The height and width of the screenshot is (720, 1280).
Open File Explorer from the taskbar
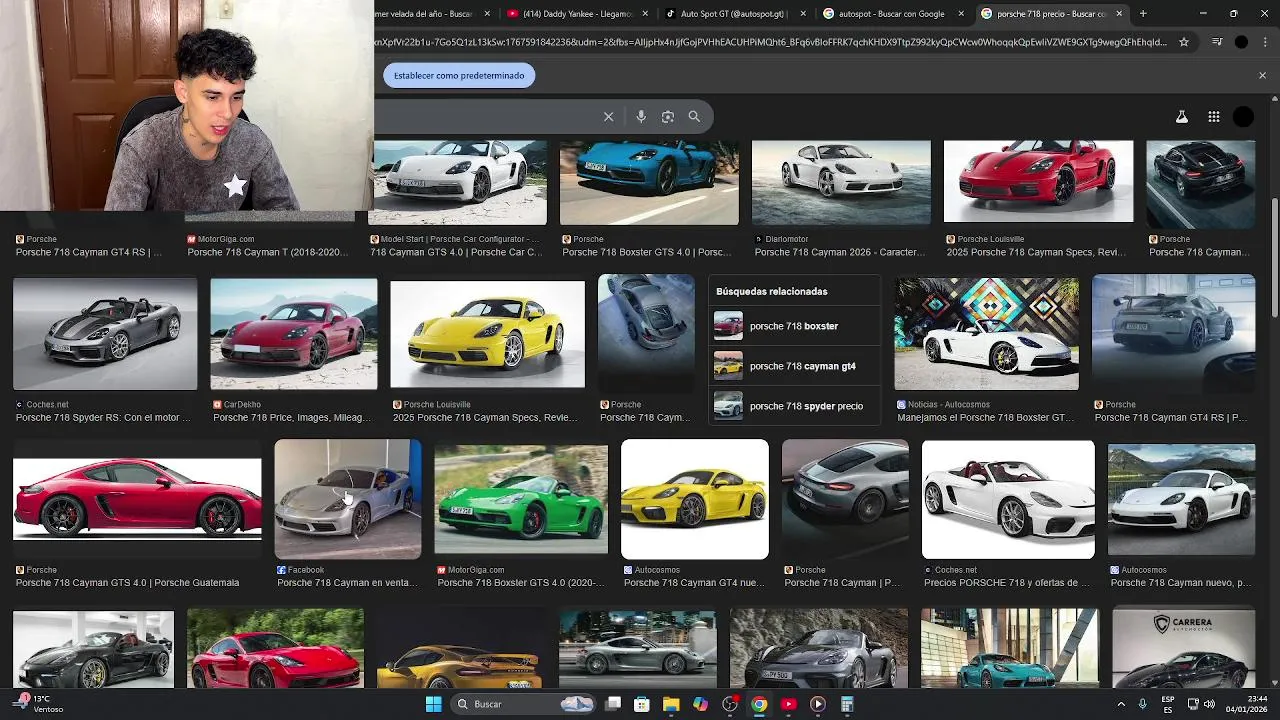(x=671, y=704)
